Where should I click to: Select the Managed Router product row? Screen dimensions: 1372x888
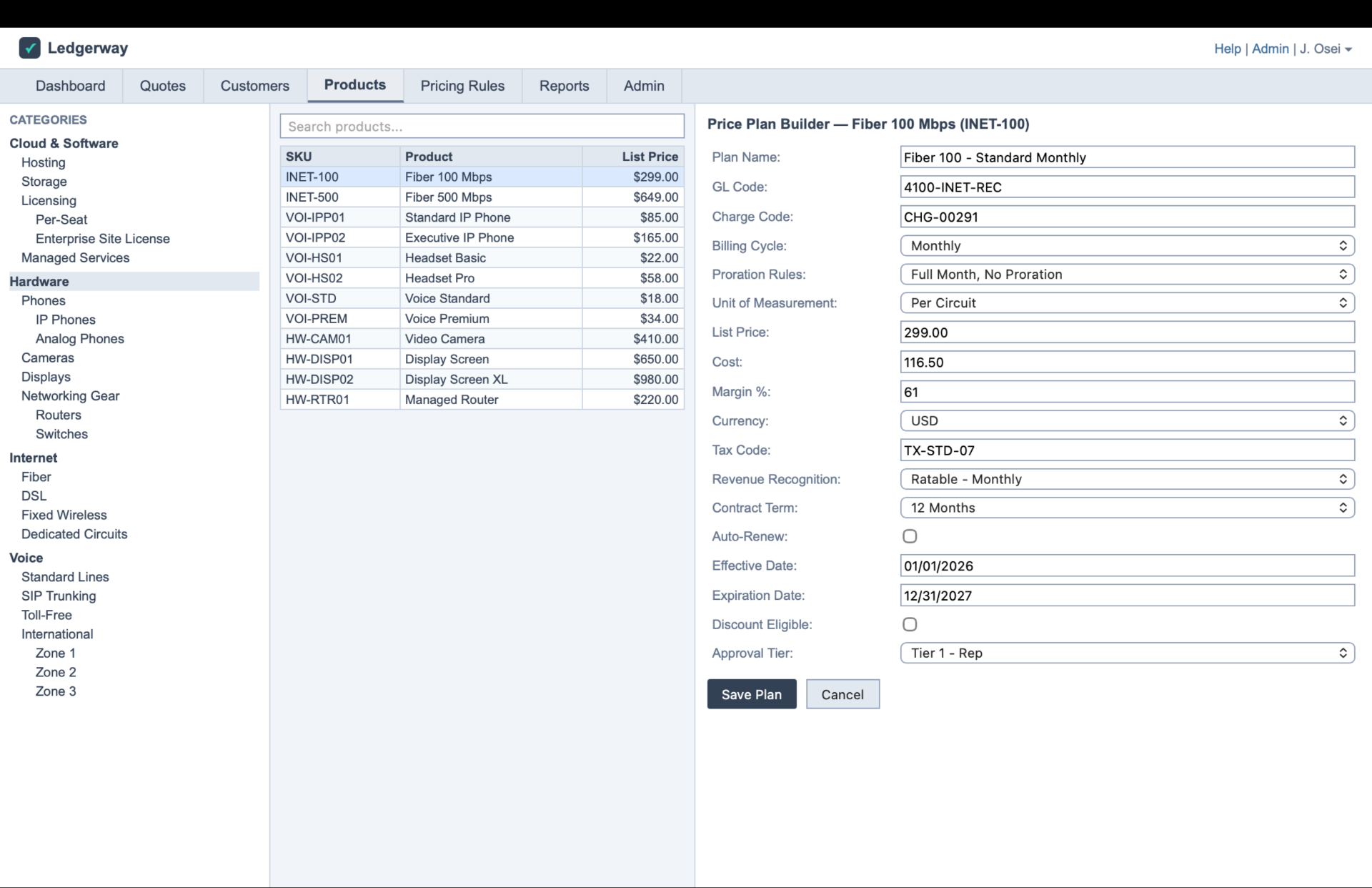pyautogui.click(x=482, y=400)
